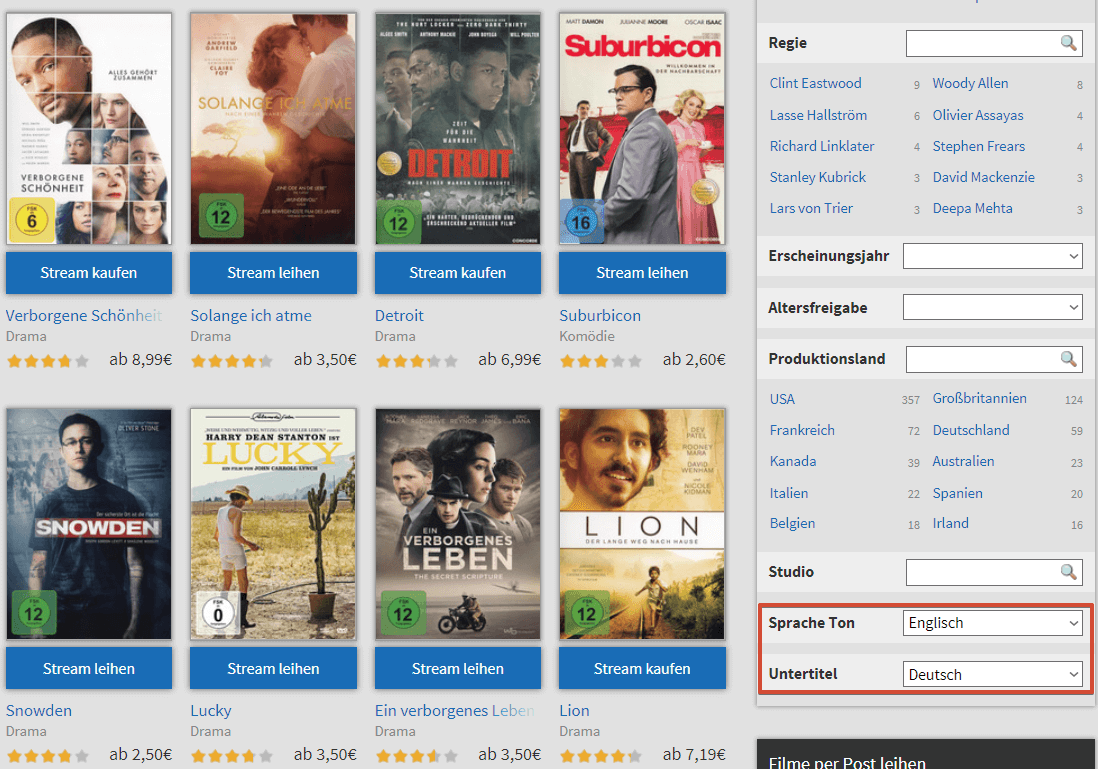1099x769 pixels.
Task: Click Stream leihen for Solange ich atme
Action: (x=273, y=273)
